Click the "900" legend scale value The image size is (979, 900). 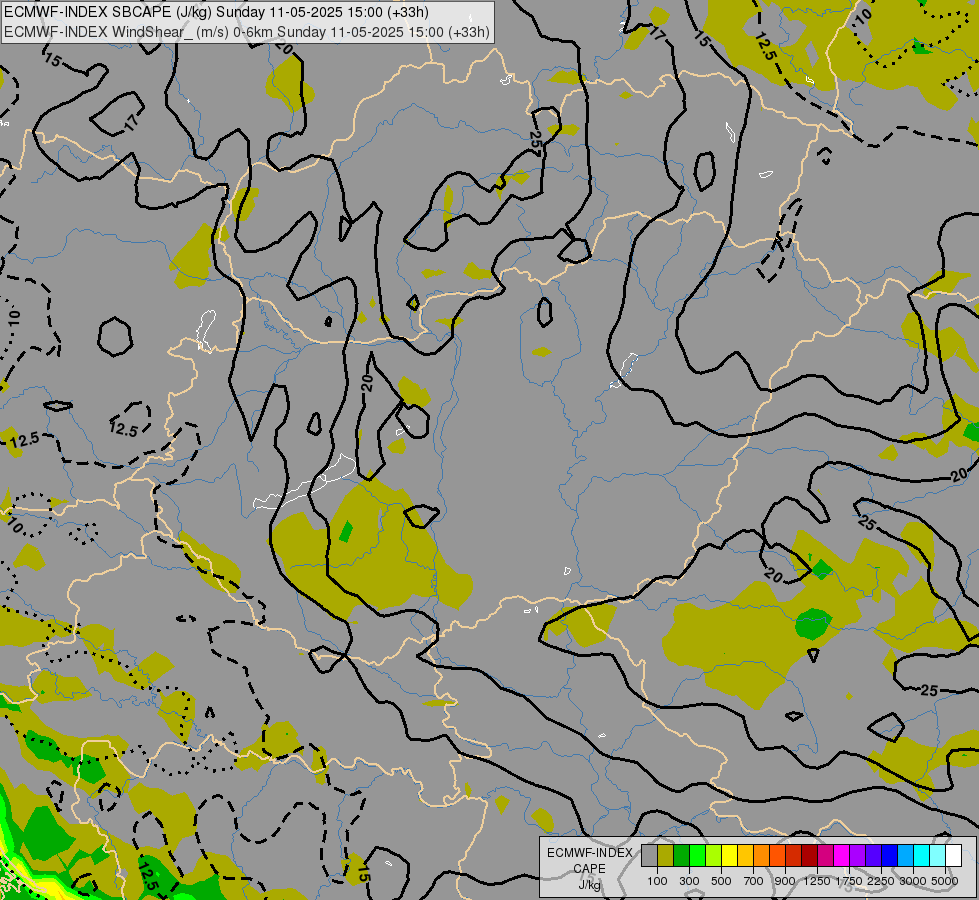[785, 881]
